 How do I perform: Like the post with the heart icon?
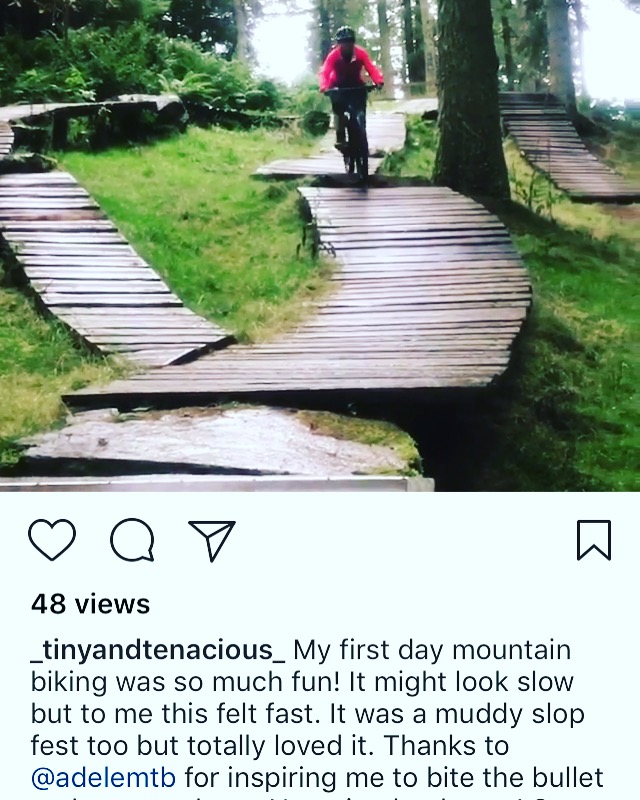click(52, 540)
